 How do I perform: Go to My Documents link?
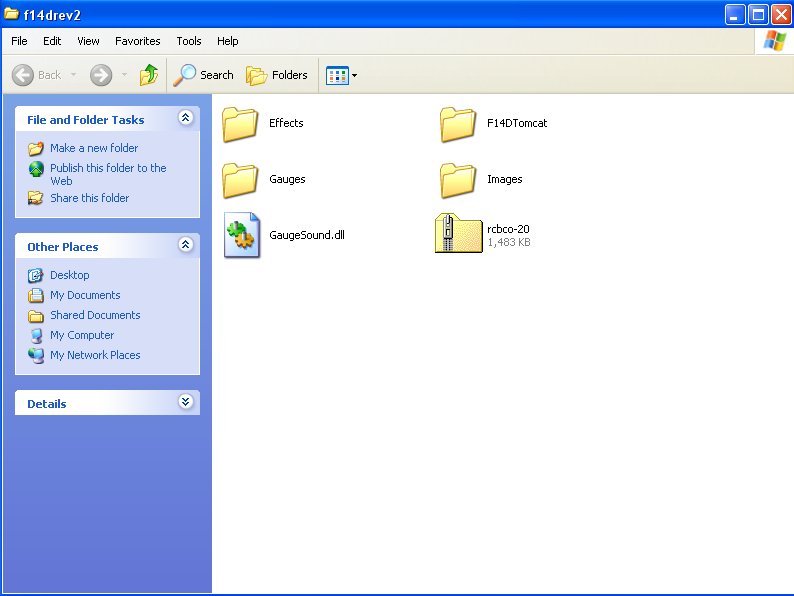85,295
